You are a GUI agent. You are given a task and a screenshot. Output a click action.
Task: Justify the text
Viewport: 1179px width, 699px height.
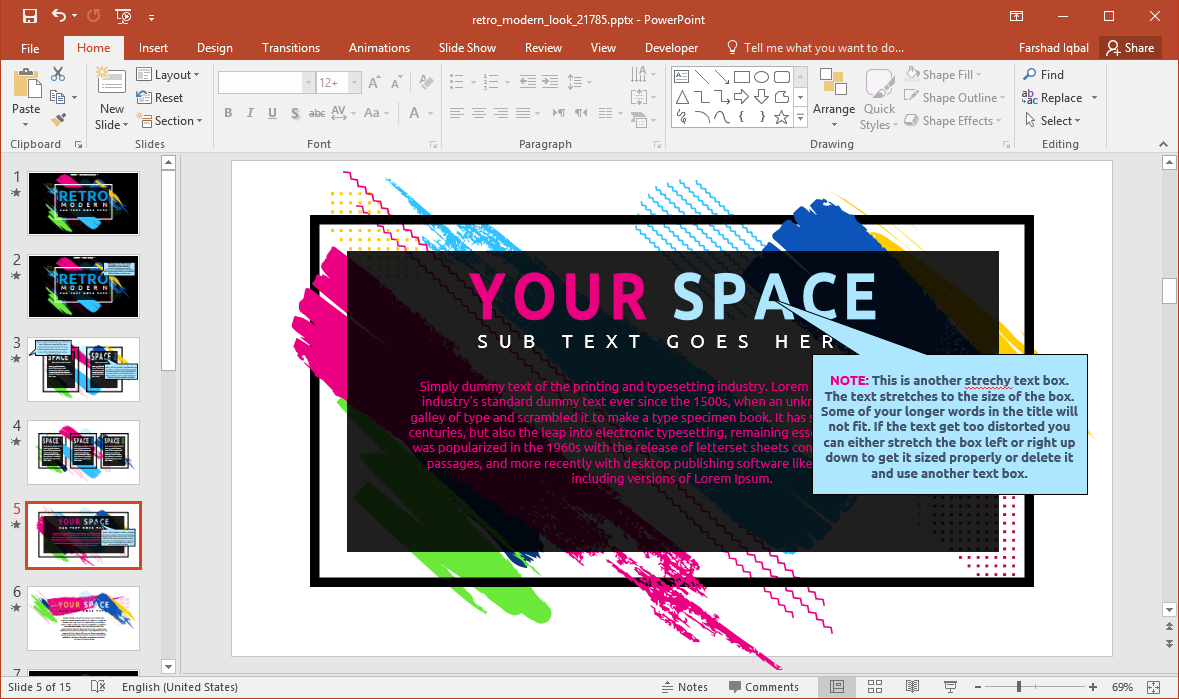[x=523, y=113]
